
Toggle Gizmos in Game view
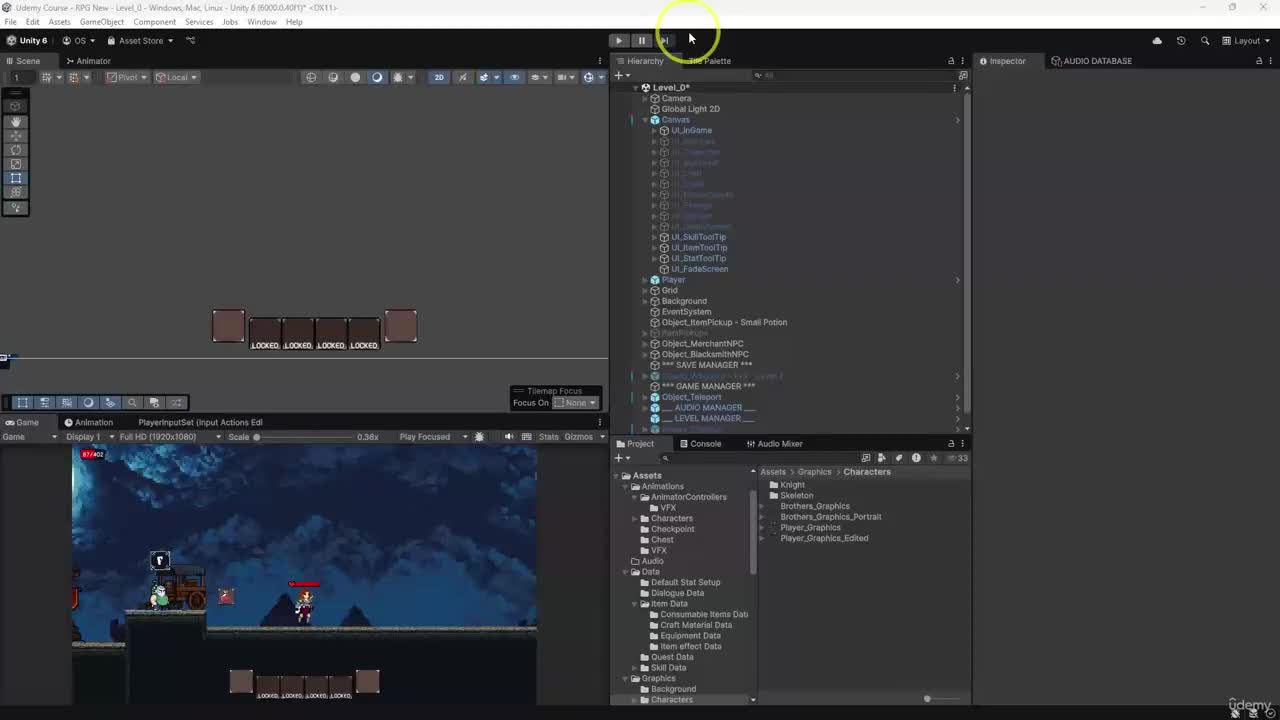pos(578,437)
